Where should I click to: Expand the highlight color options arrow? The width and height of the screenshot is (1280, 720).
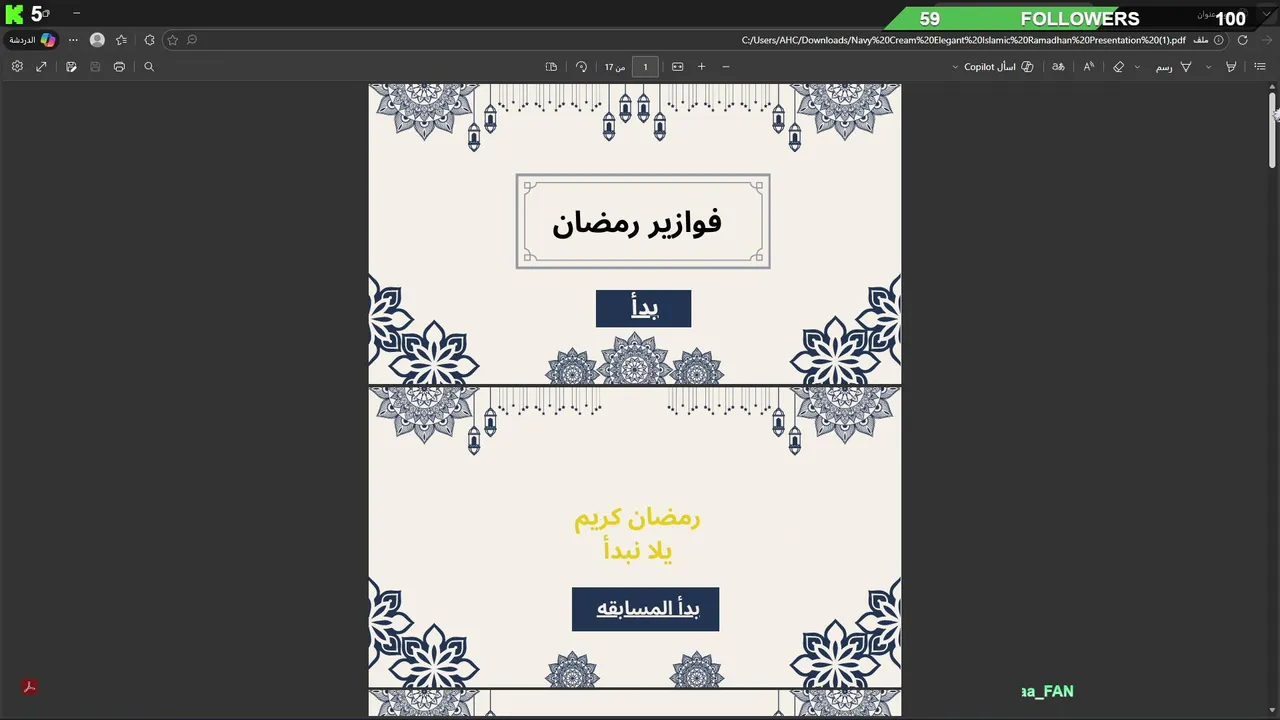point(1208,67)
